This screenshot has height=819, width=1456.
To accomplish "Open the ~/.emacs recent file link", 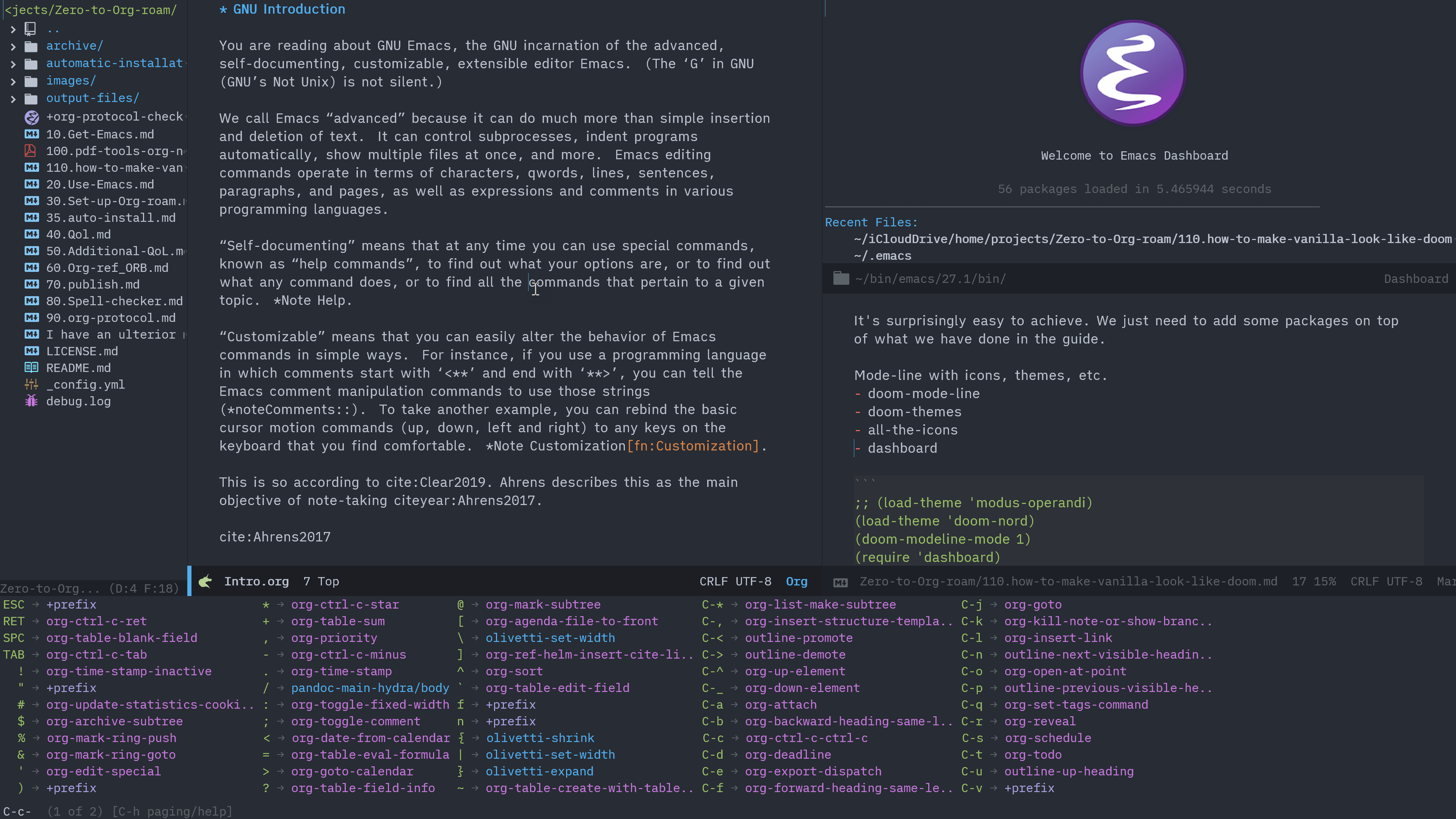I will [882, 256].
